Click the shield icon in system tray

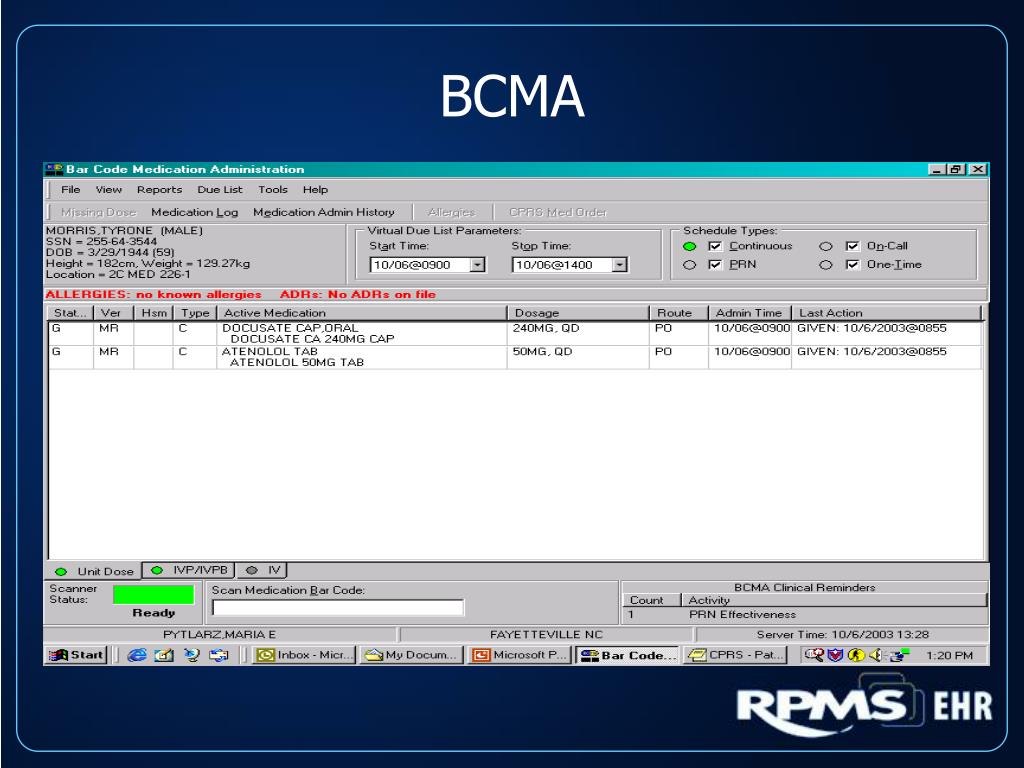[835, 655]
